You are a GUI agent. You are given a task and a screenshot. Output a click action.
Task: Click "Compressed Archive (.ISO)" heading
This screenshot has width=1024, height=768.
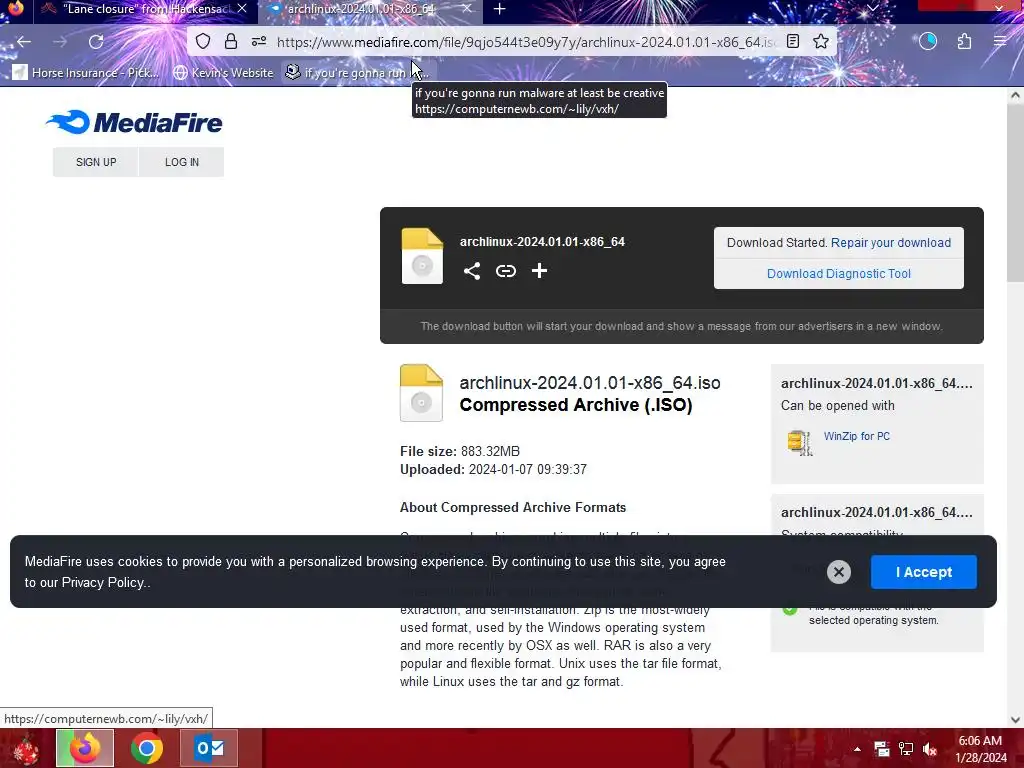(x=575, y=405)
